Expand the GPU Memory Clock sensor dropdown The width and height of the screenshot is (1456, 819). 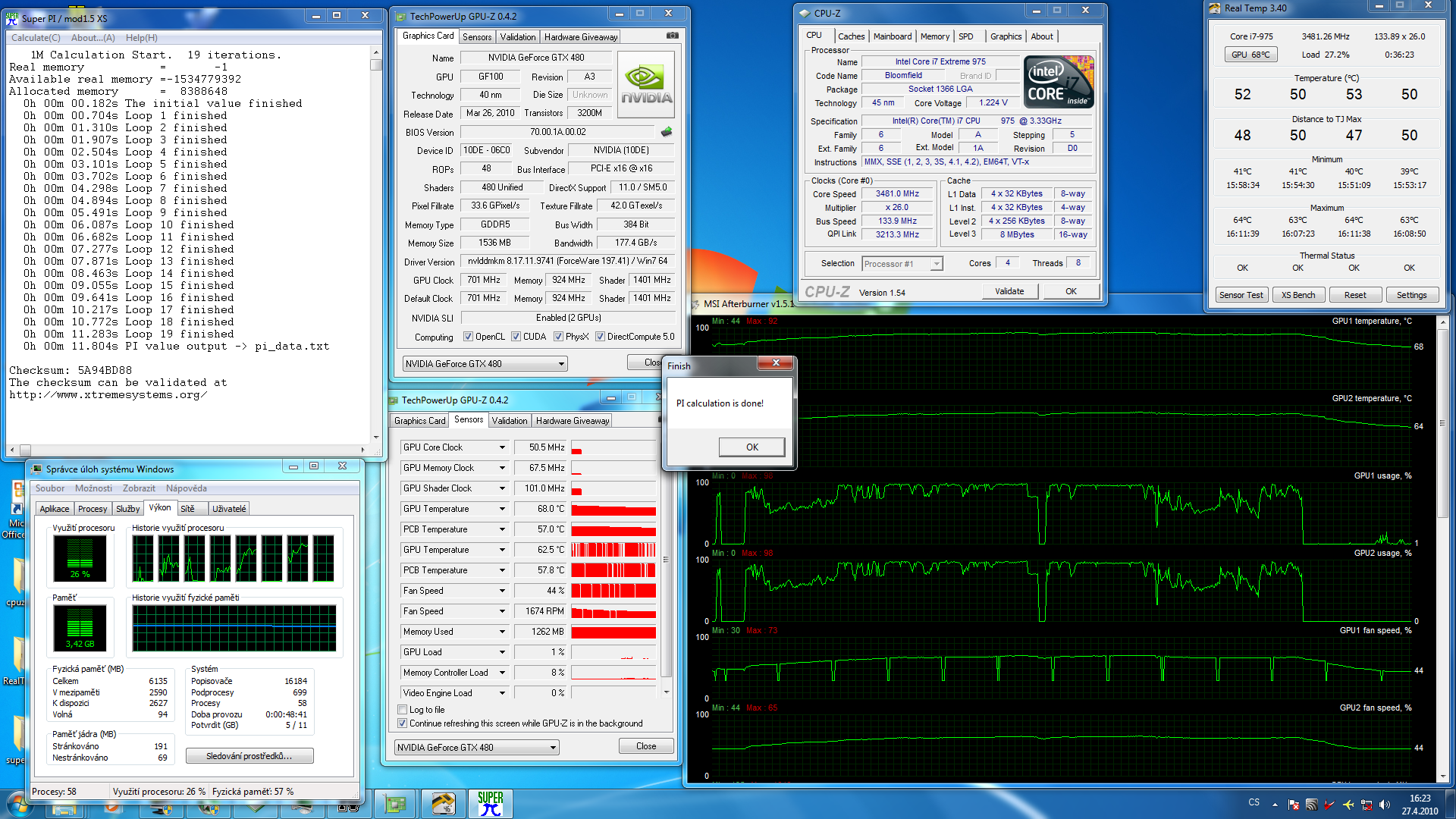pyautogui.click(x=502, y=468)
